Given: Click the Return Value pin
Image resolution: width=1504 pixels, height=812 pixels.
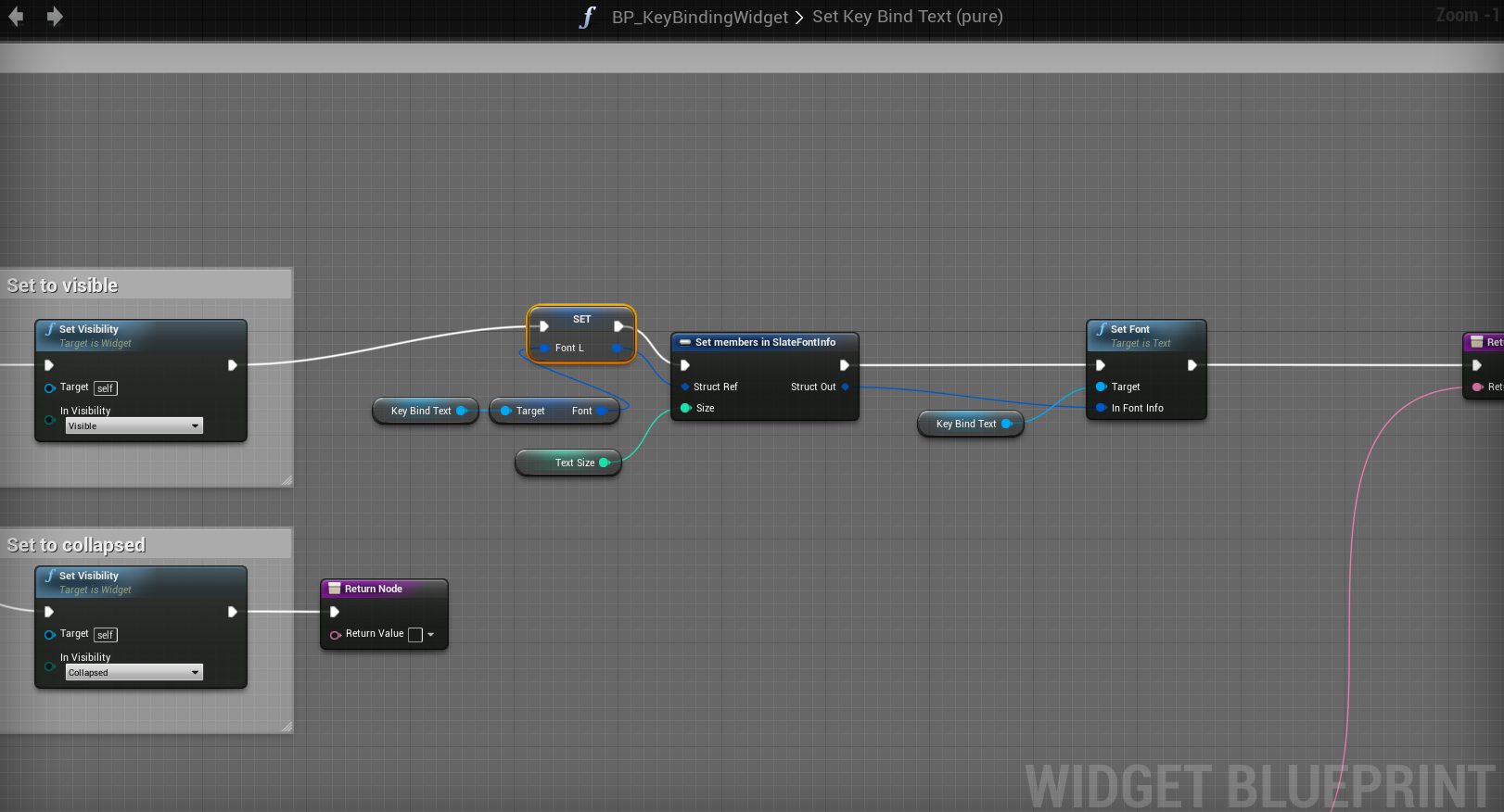Looking at the screenshot, I should [x=336, y=635].
